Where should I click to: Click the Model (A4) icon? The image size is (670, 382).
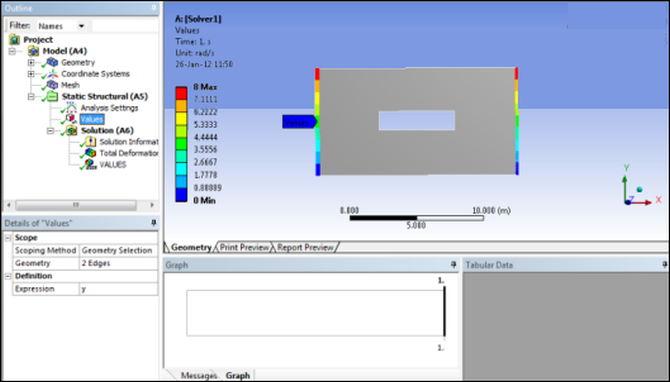(x=33, y=51)
